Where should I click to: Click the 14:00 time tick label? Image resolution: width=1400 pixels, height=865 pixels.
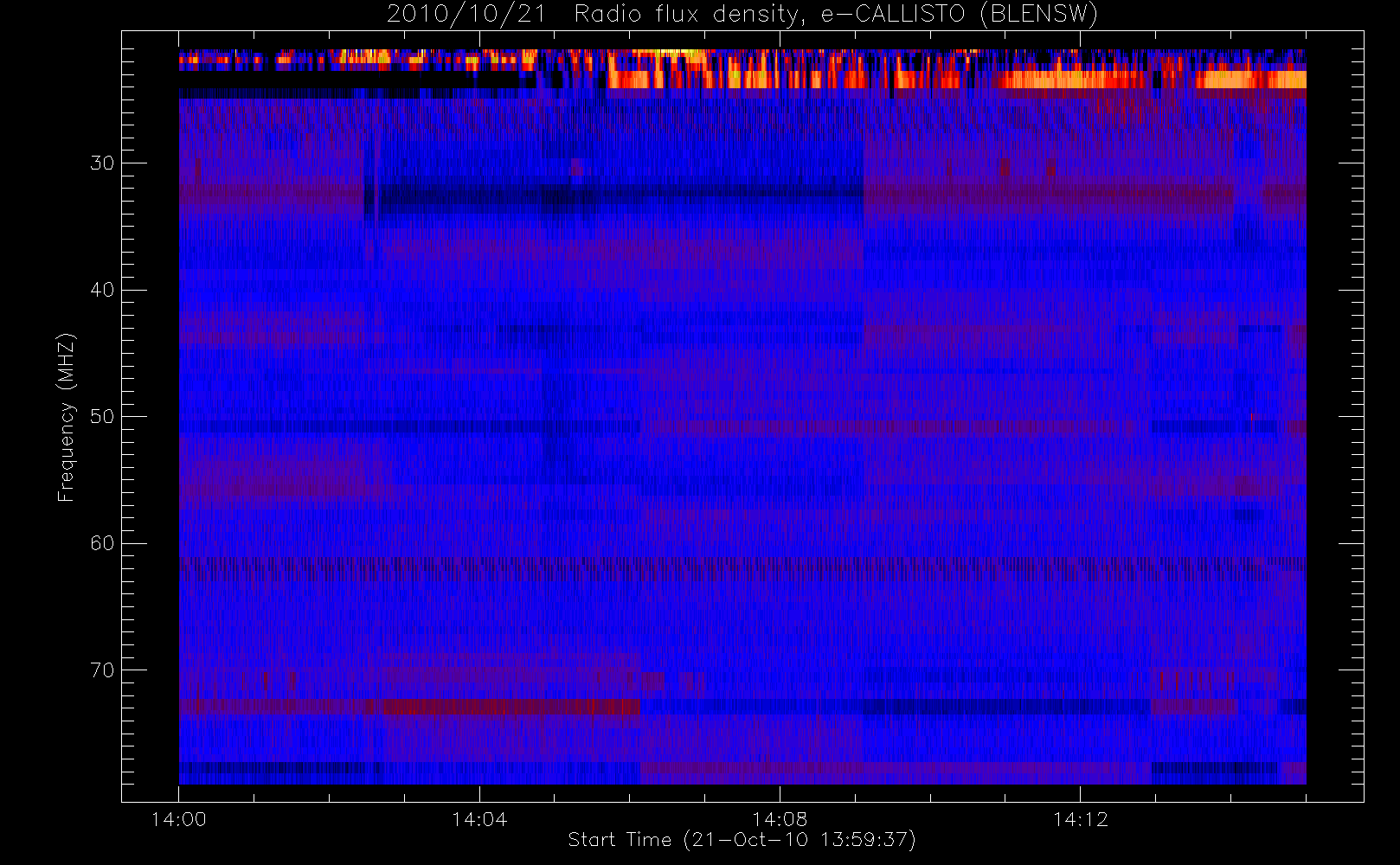tap(179, 819)
